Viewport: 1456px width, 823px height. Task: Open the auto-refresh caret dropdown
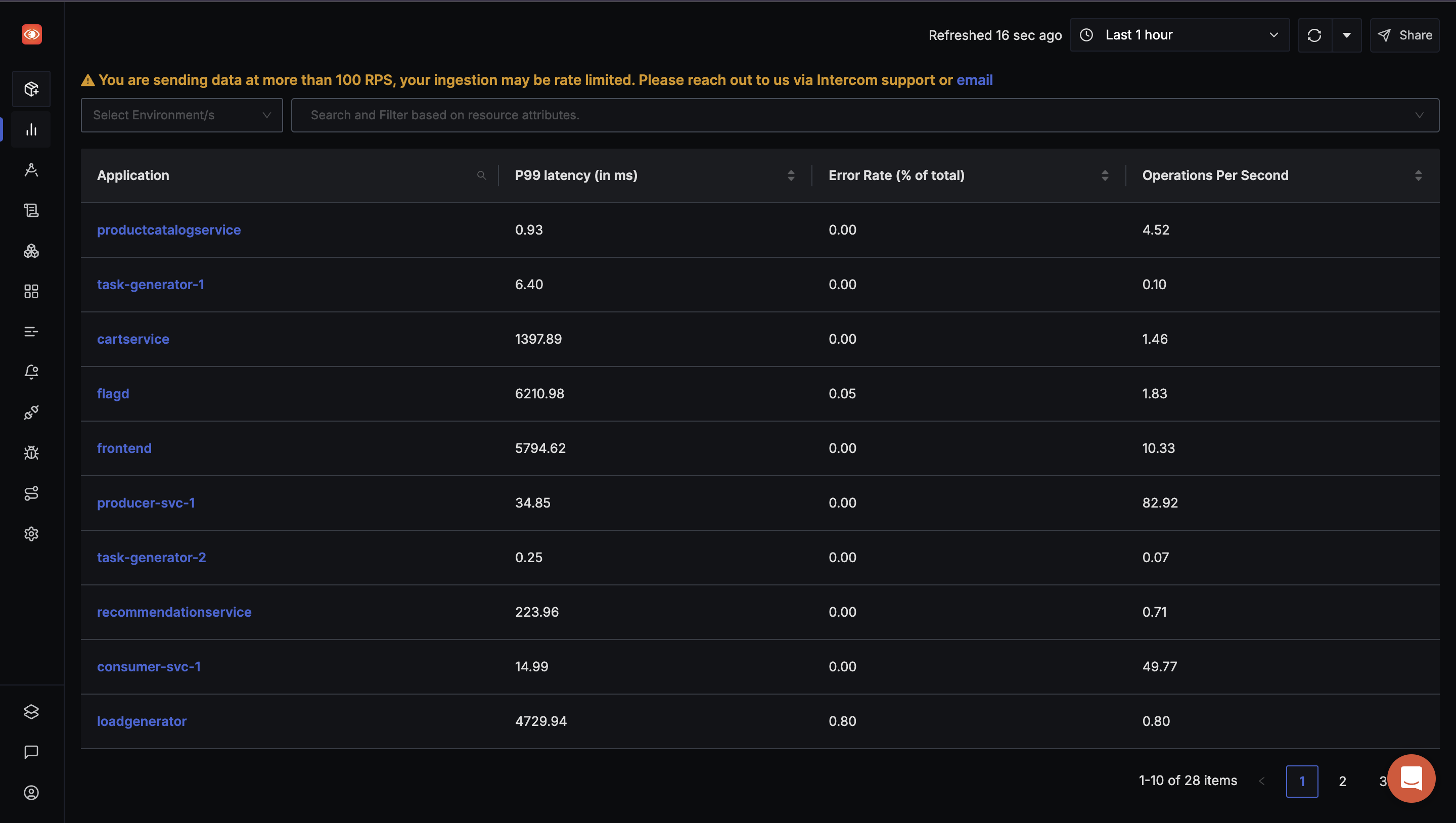coord(1346,35)
